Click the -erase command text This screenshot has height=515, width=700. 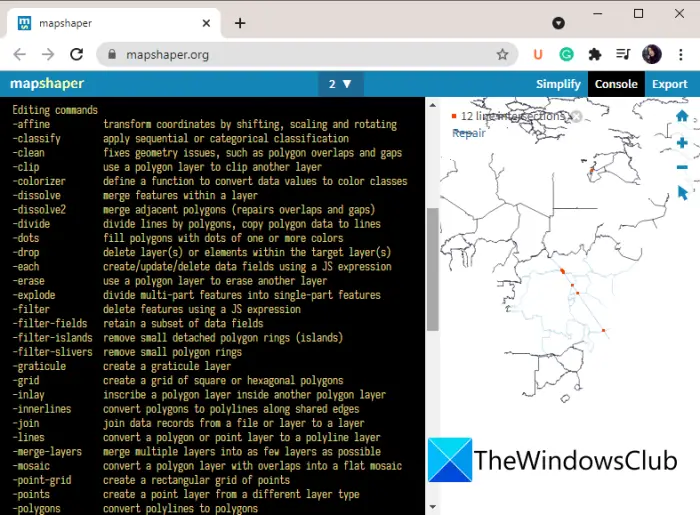29,281
